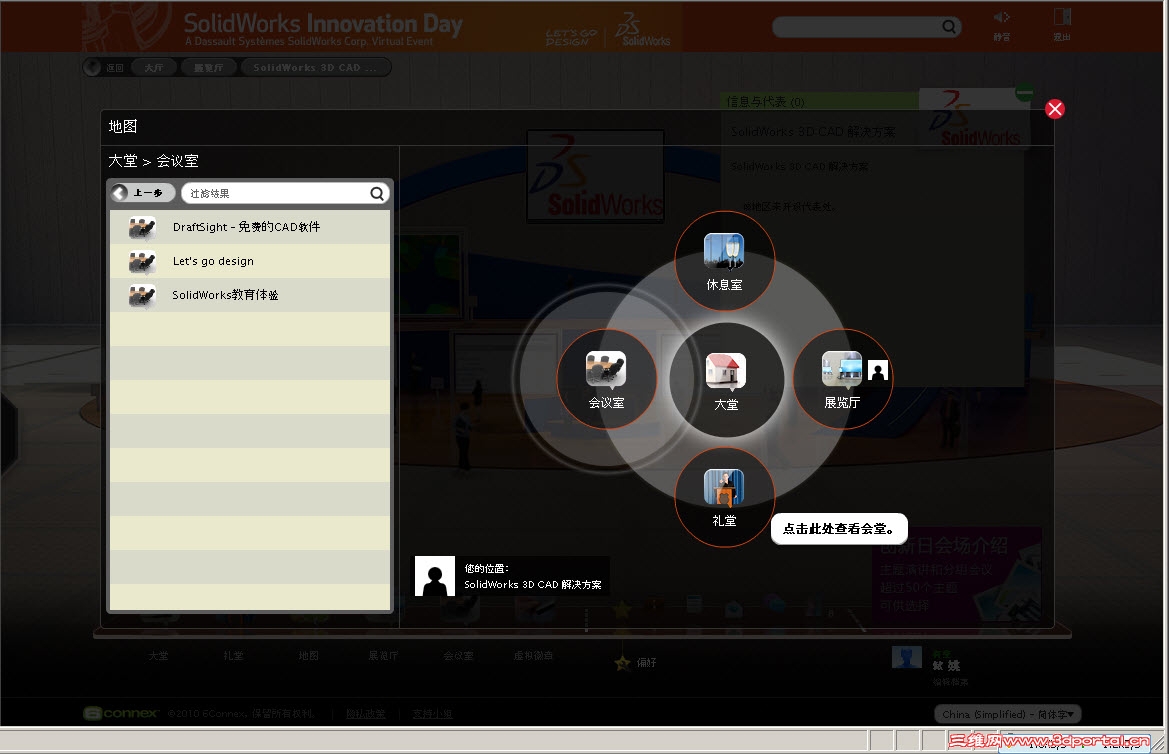The width and height of the screenshot is (1169, 754).
Task: Select the Let's go design row
Action: (250, 261)
